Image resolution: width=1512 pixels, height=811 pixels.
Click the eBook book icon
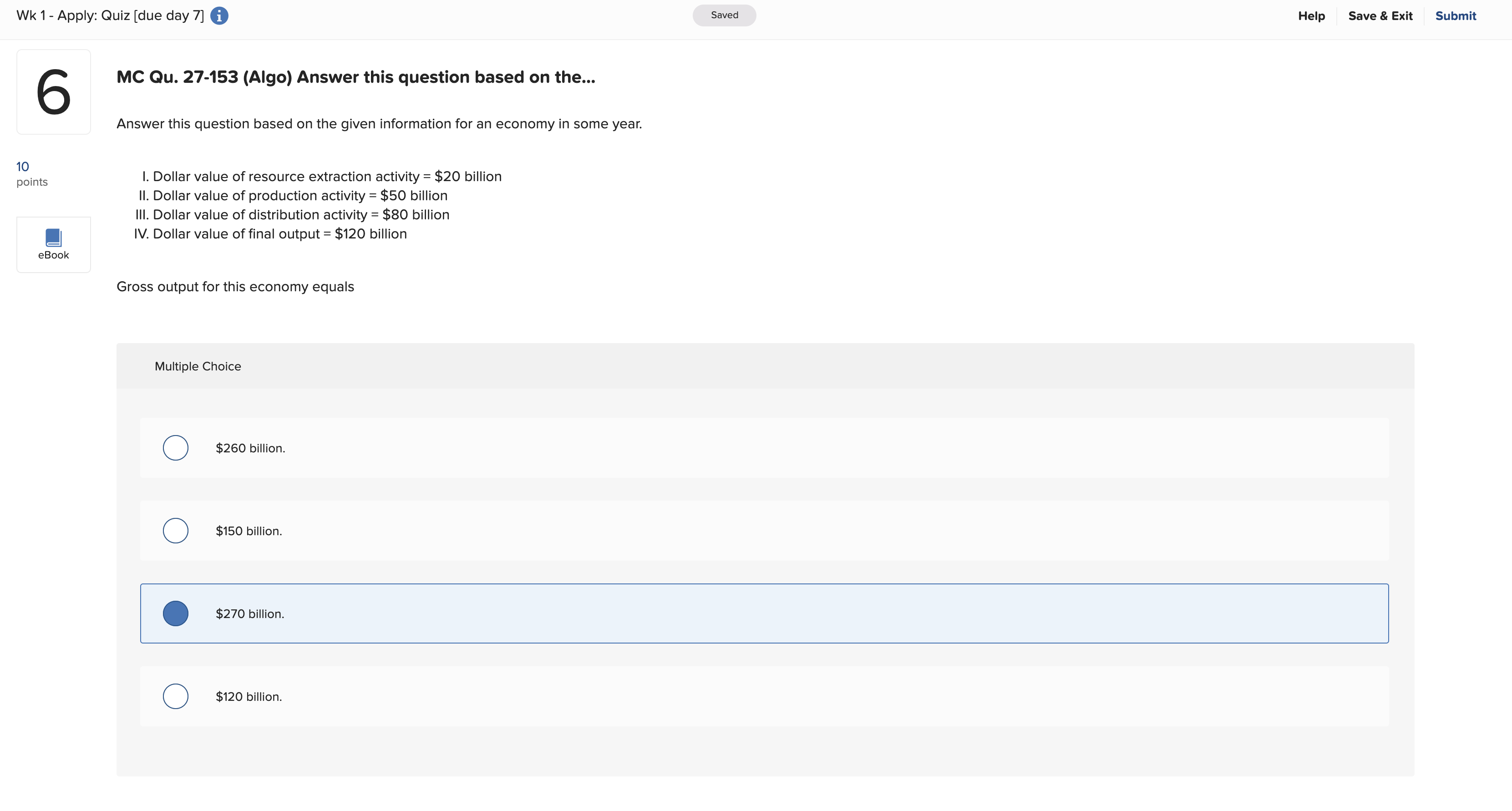coord(53,237)
